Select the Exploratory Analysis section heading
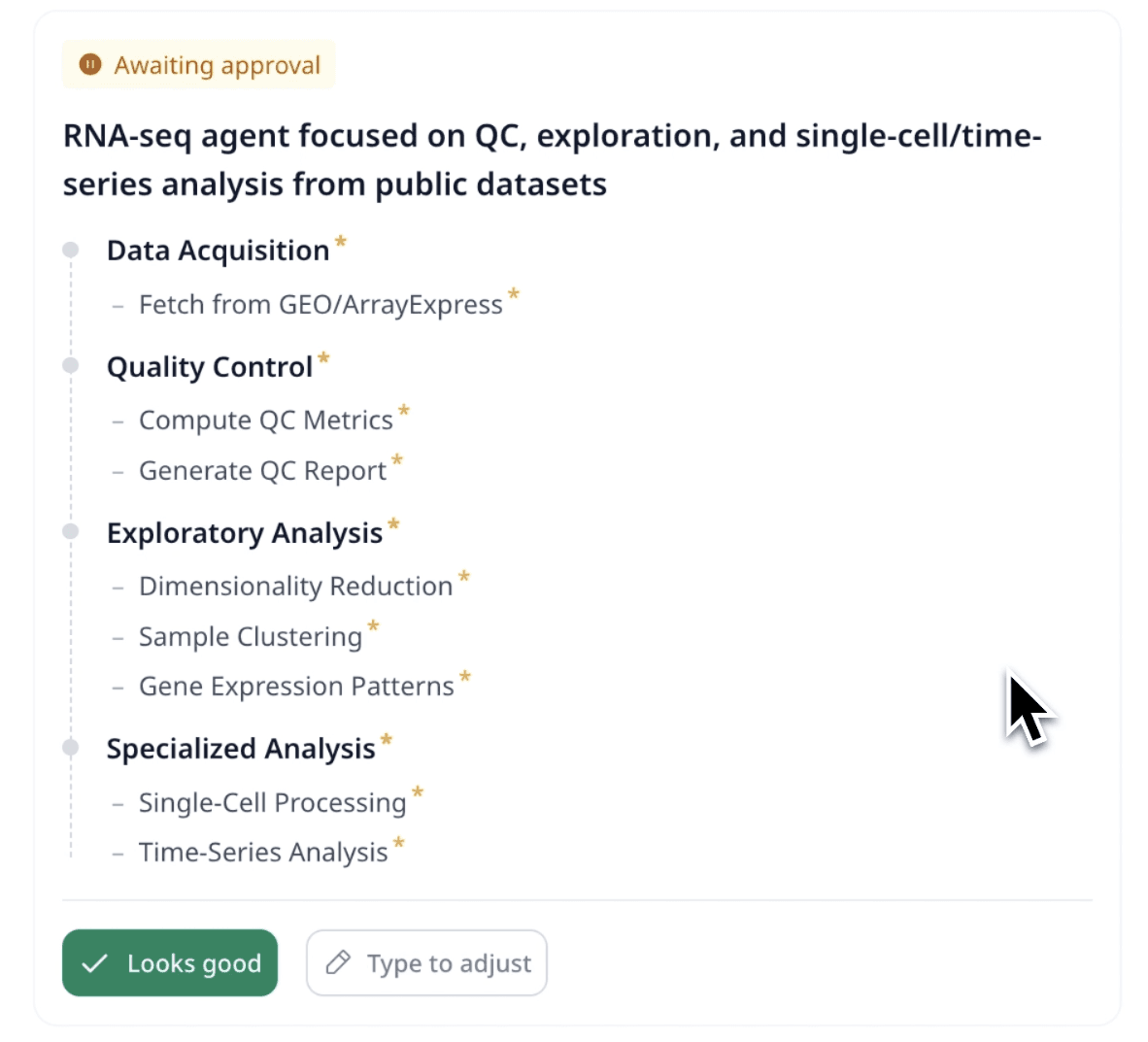The width and height of the screenshot is (1148, 1042). (x=245, y=533)
